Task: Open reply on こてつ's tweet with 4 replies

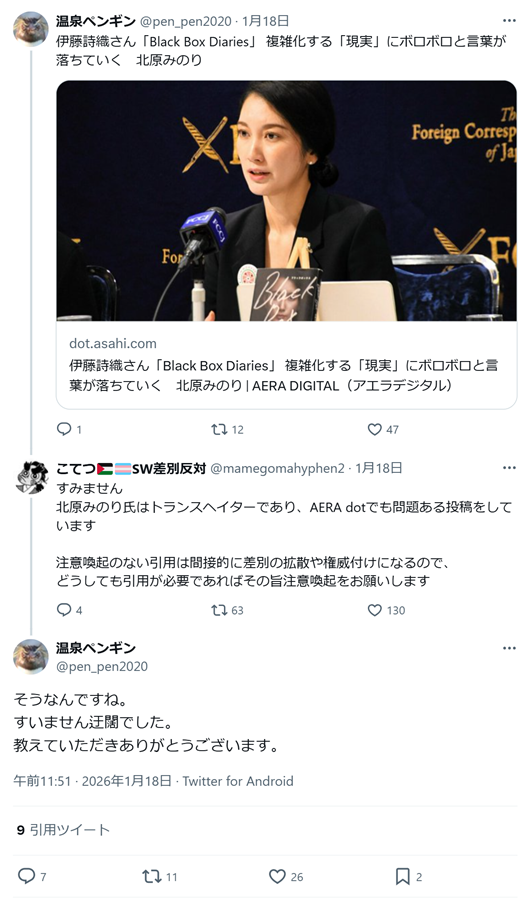Action: tap(69, 610)
